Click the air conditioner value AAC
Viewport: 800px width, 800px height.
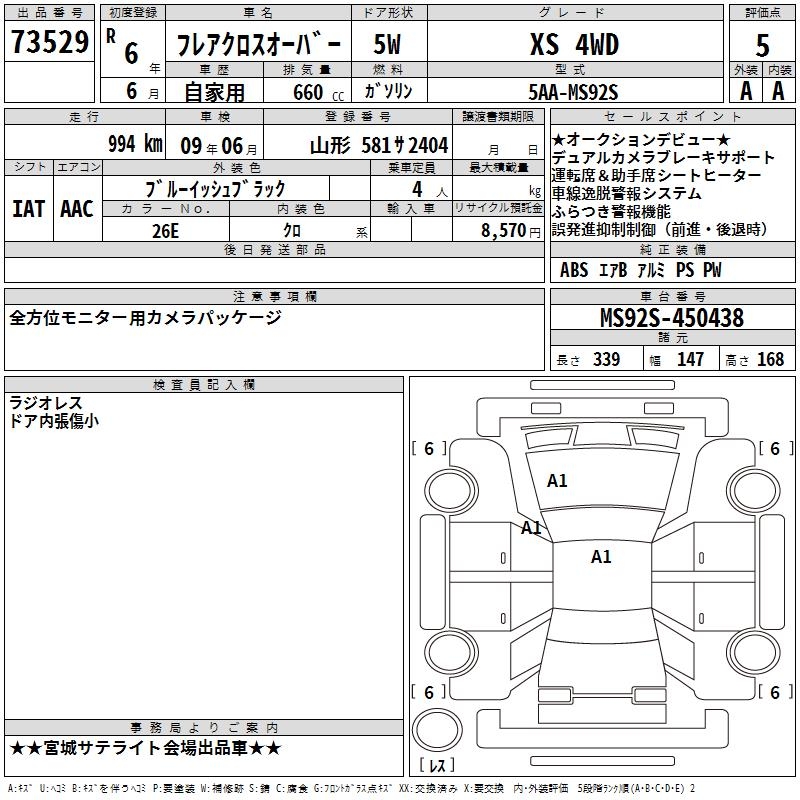click(x=77, y=209)
